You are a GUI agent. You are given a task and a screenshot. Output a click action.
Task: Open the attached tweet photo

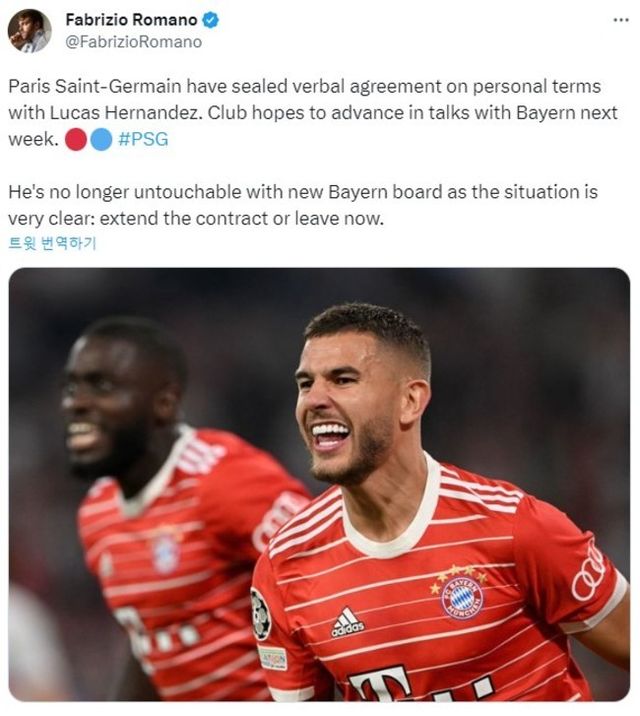tap(319, 484)
